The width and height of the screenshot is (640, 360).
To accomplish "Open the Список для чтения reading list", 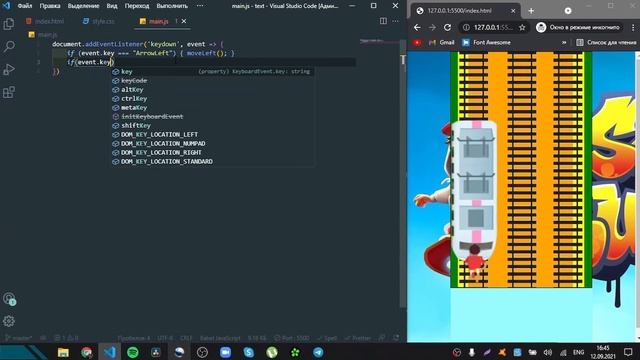I will [x=606, y=42].
